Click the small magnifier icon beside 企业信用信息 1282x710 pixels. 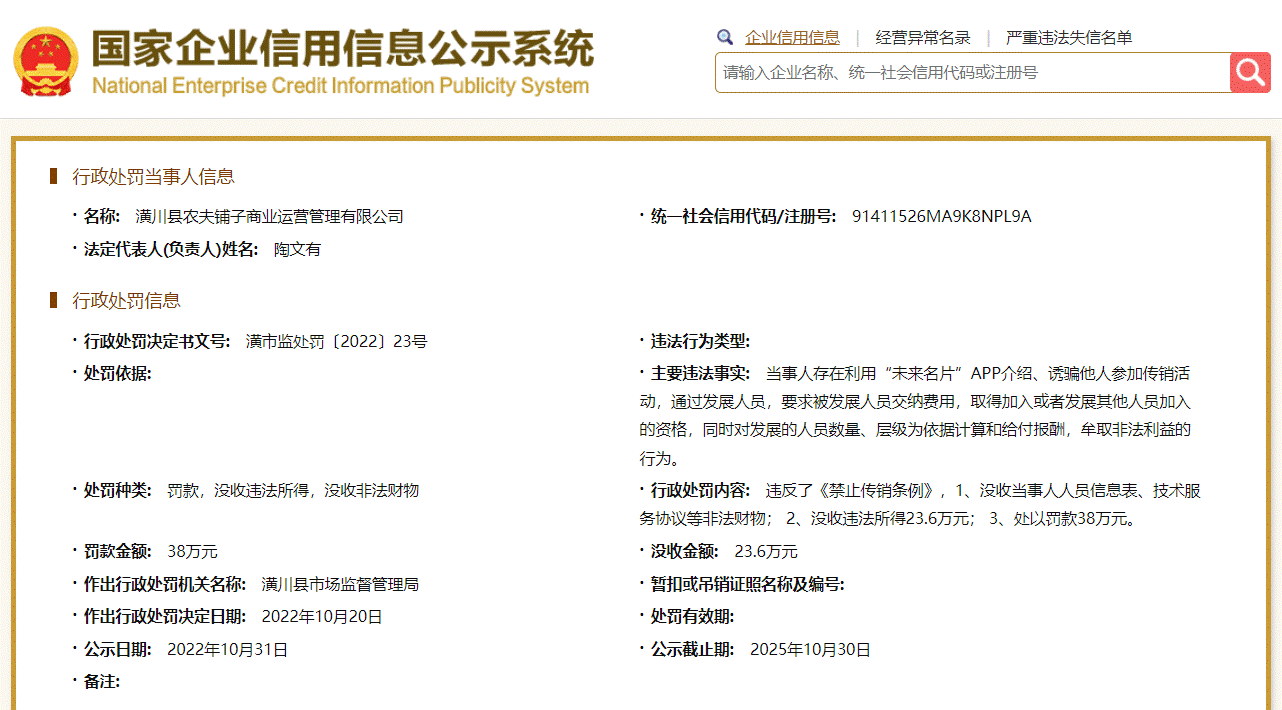click(725, 37)
